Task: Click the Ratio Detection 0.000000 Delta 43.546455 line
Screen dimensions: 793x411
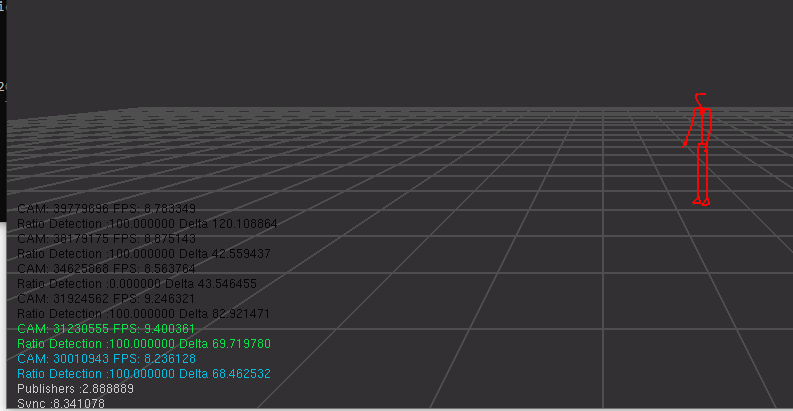Action: coord(136,284)
